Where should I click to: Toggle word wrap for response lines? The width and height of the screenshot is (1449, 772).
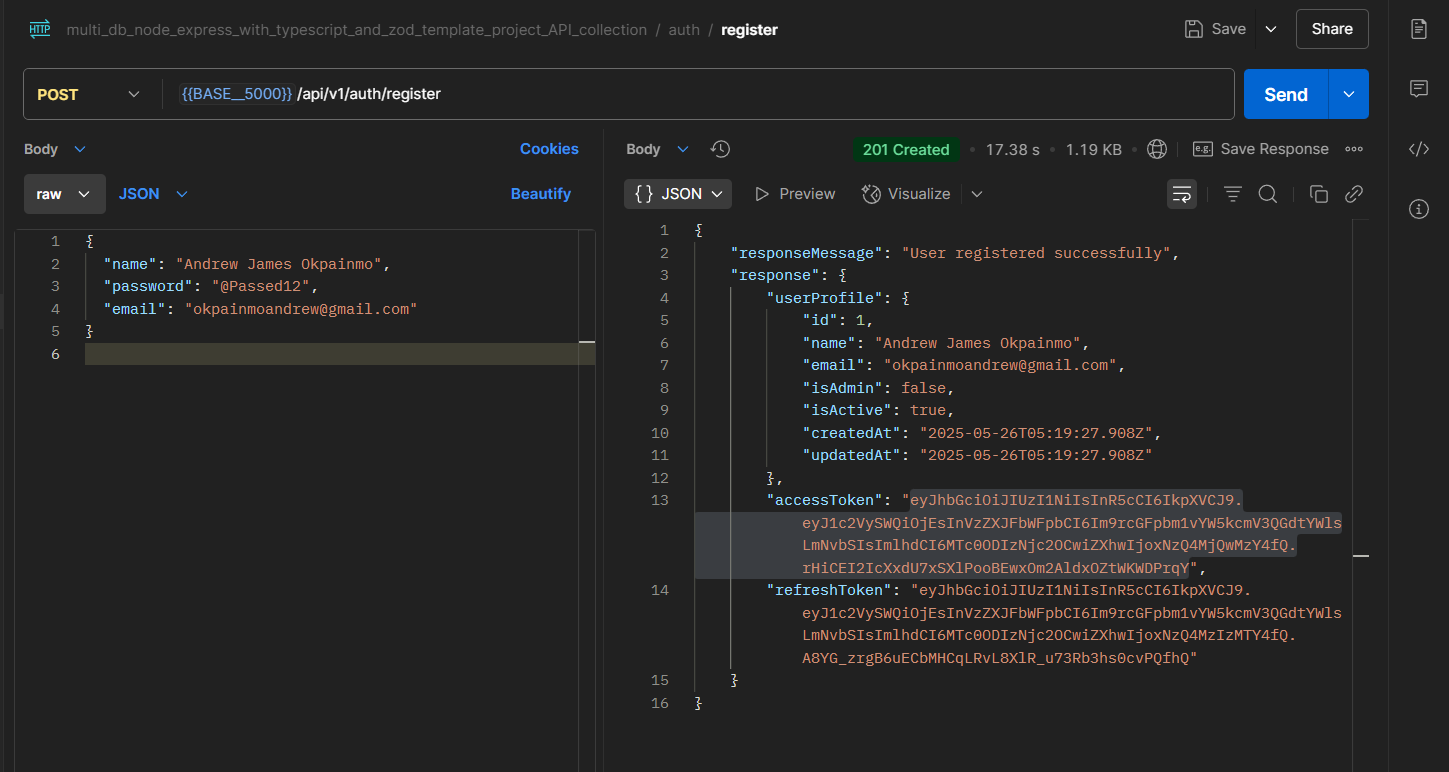pos(1182,194)
